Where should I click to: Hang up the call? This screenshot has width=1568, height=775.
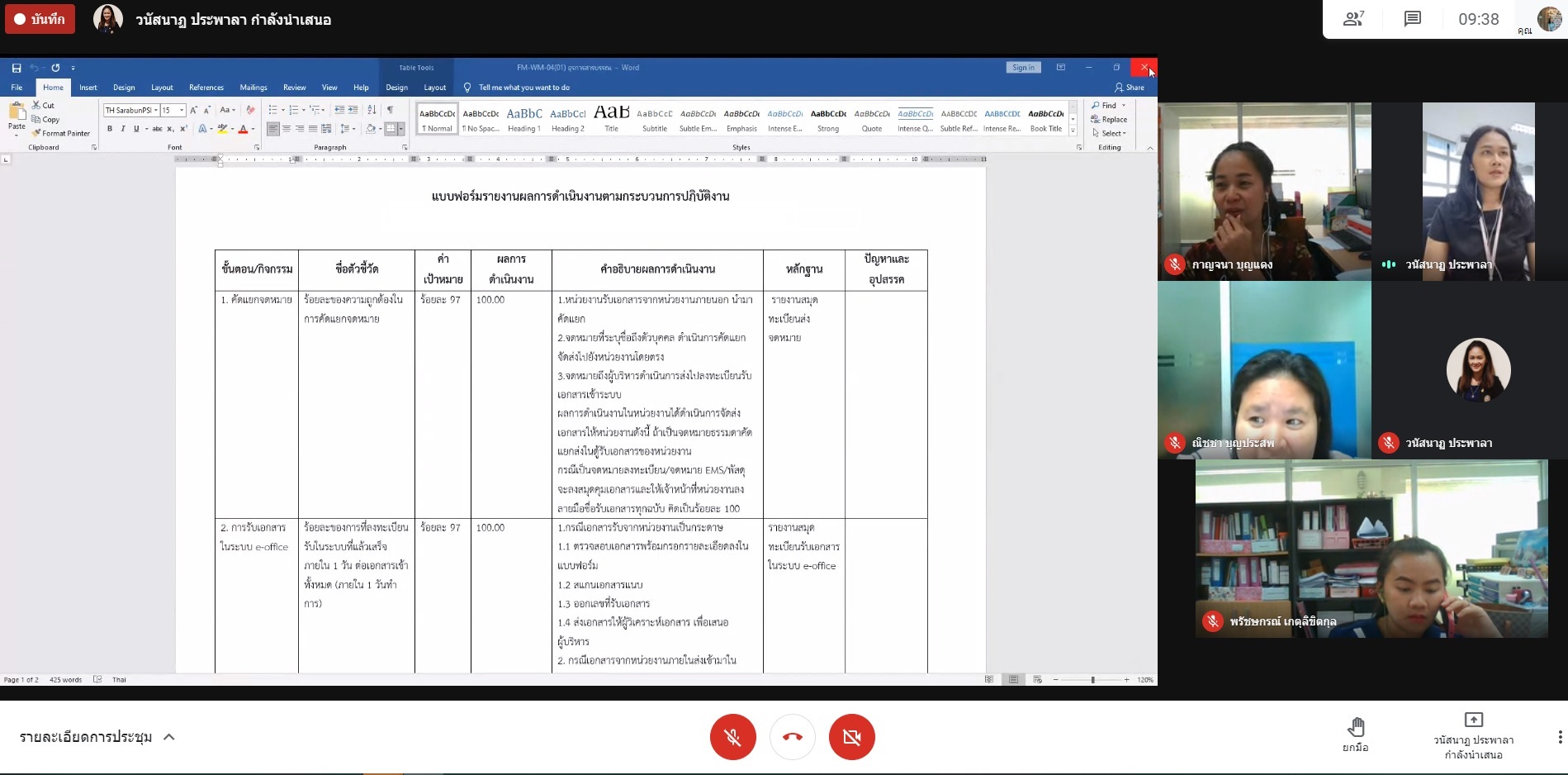point(792,736)
